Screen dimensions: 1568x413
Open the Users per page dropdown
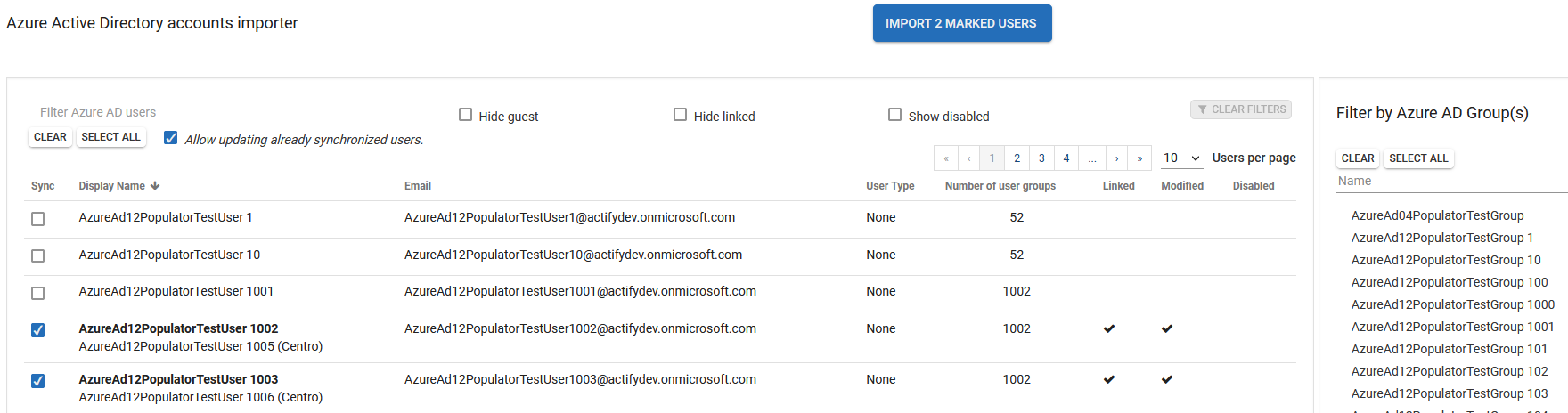pyautogui.click(x=1181, y=158)
